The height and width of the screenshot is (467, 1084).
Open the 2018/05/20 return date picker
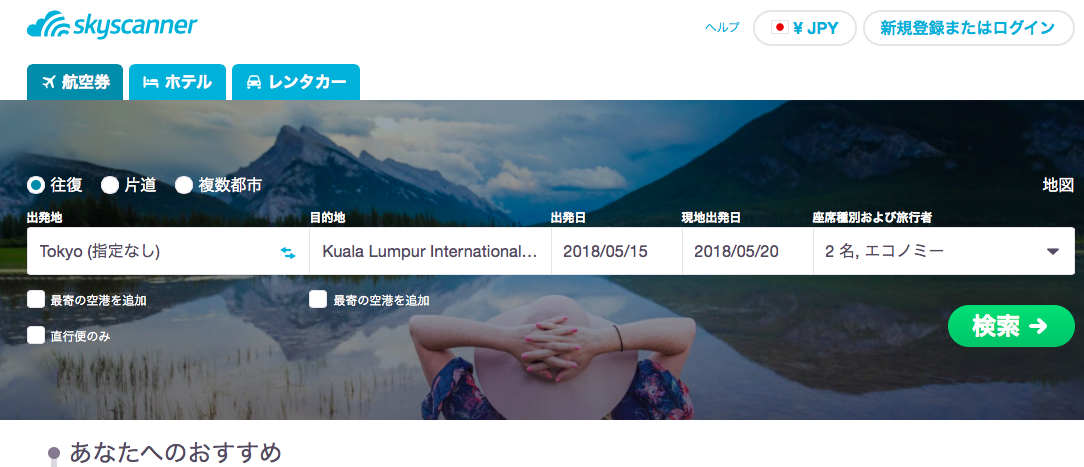[x=748, y=251]
